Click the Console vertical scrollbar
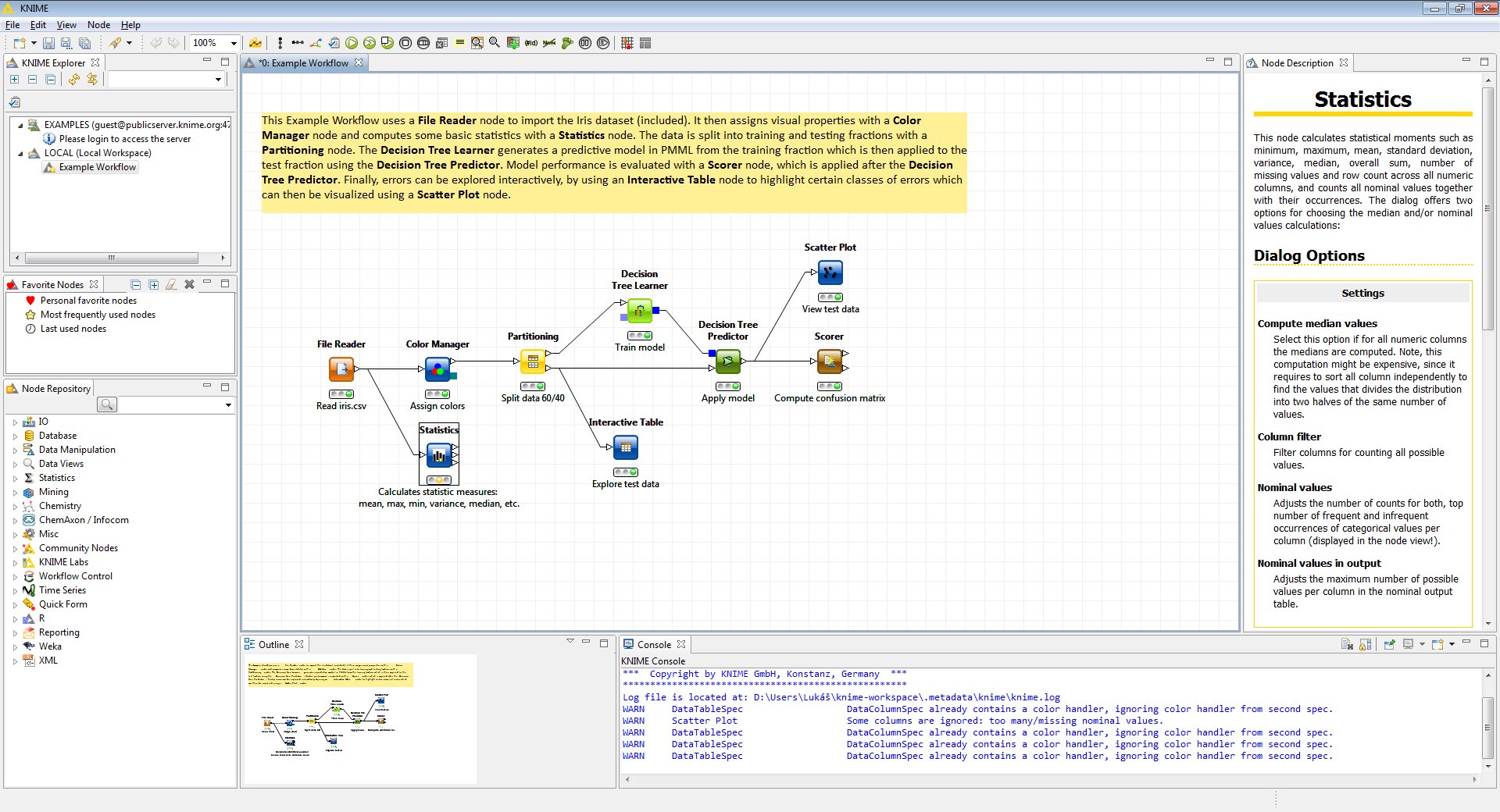1500x812 pixels. 1487,727
